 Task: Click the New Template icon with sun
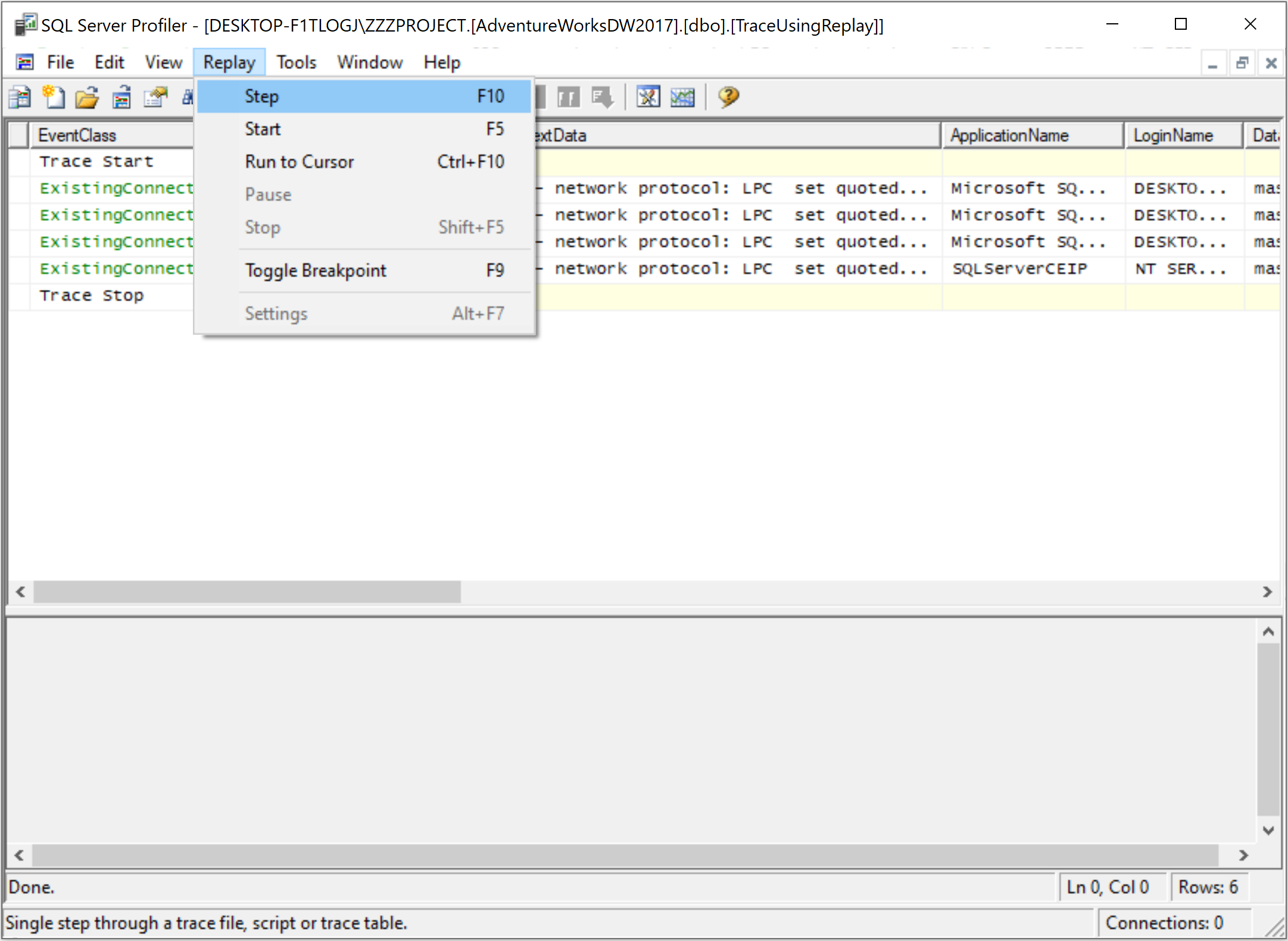pos(54,96)
